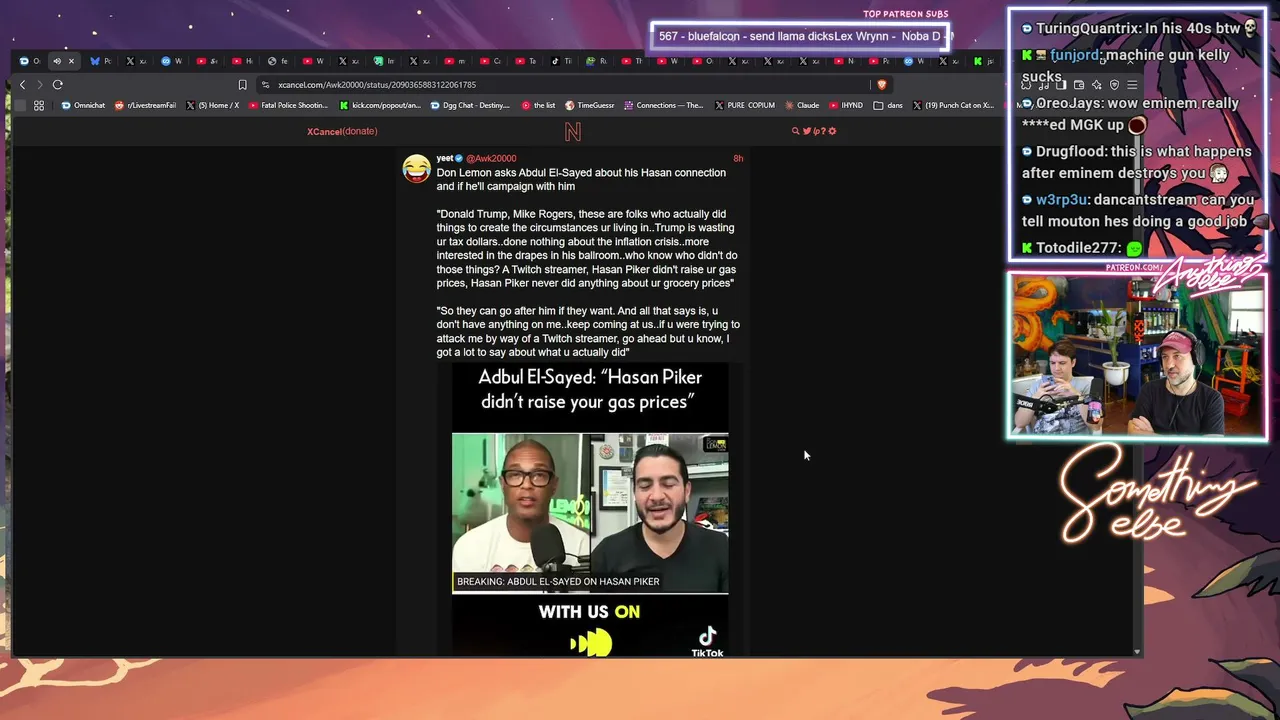This screenshot has width=1280, height=720.
Task: Open 'the list' bookmark
Action: click(538, 105)
